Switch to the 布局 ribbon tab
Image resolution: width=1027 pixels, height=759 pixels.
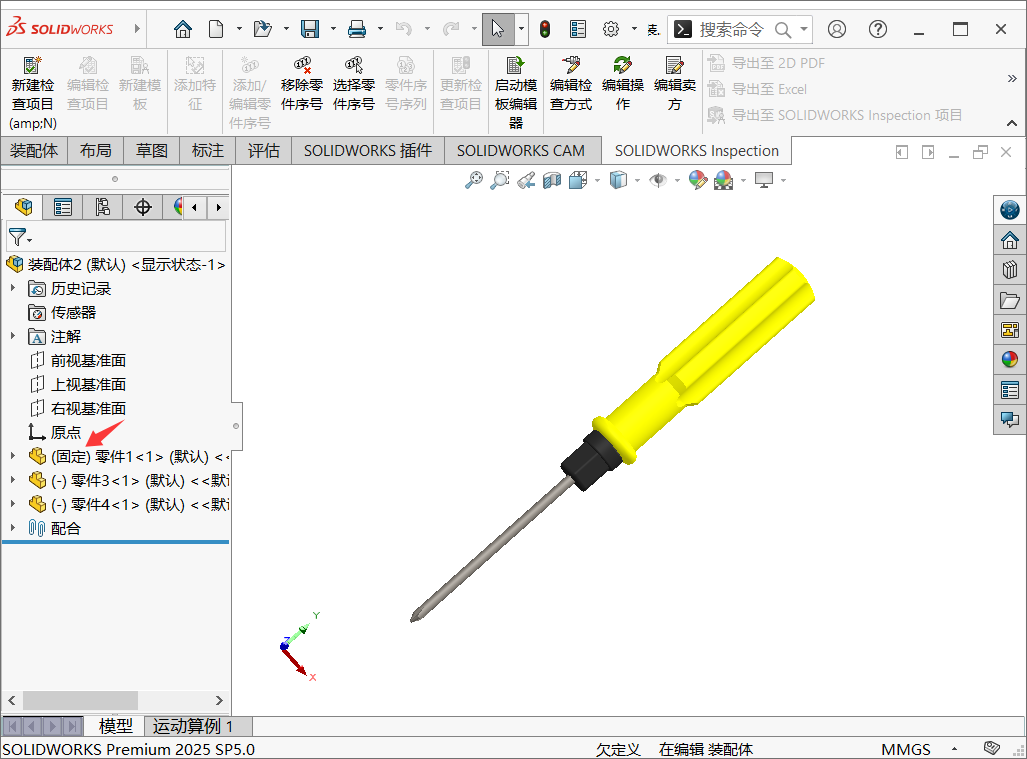point(96,151)
